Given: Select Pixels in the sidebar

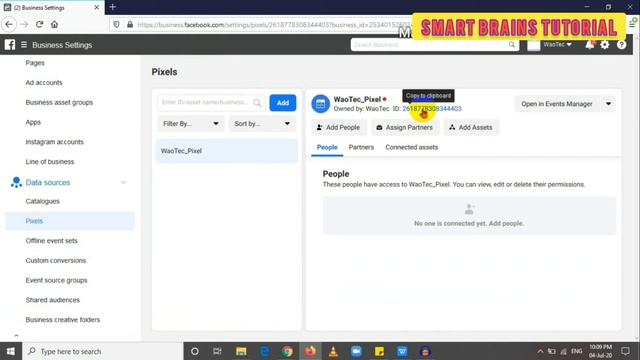Looking at the screenshot, I should tap(70, 221).
